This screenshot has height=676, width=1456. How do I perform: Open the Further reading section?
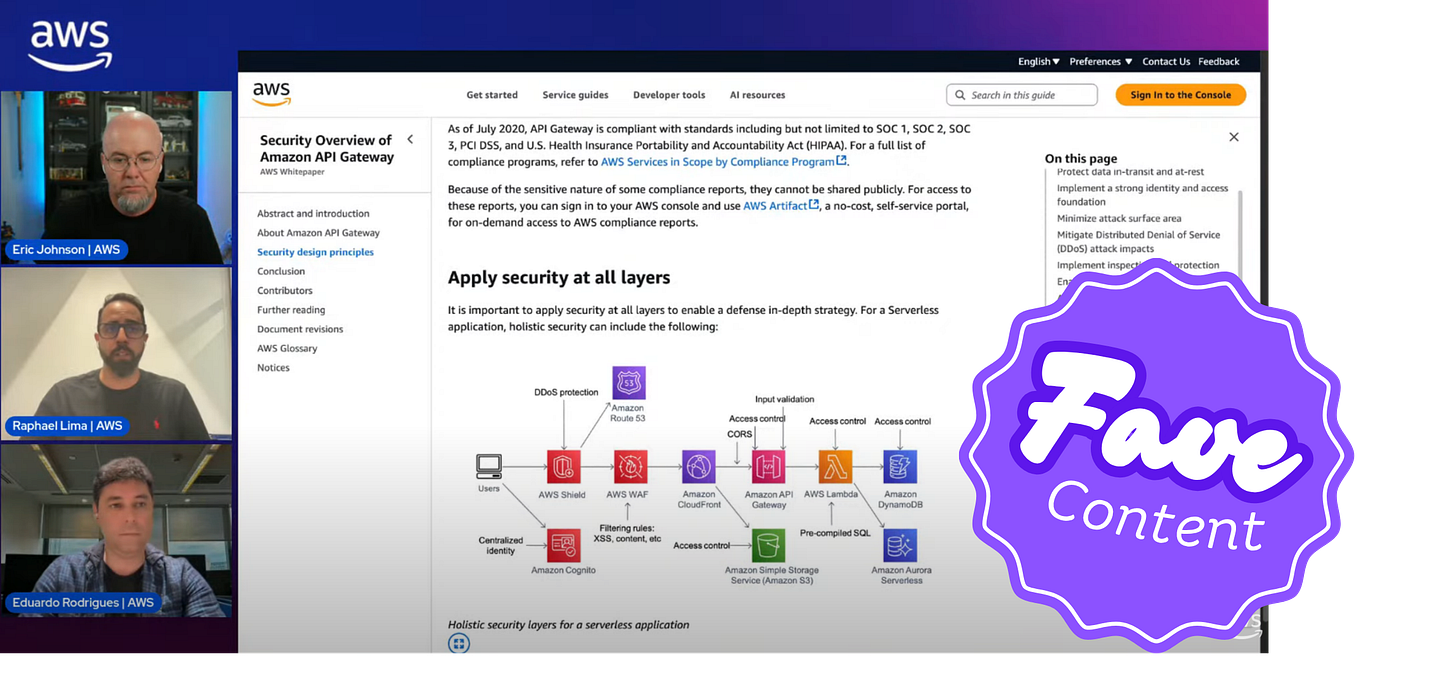coord(291,310)
